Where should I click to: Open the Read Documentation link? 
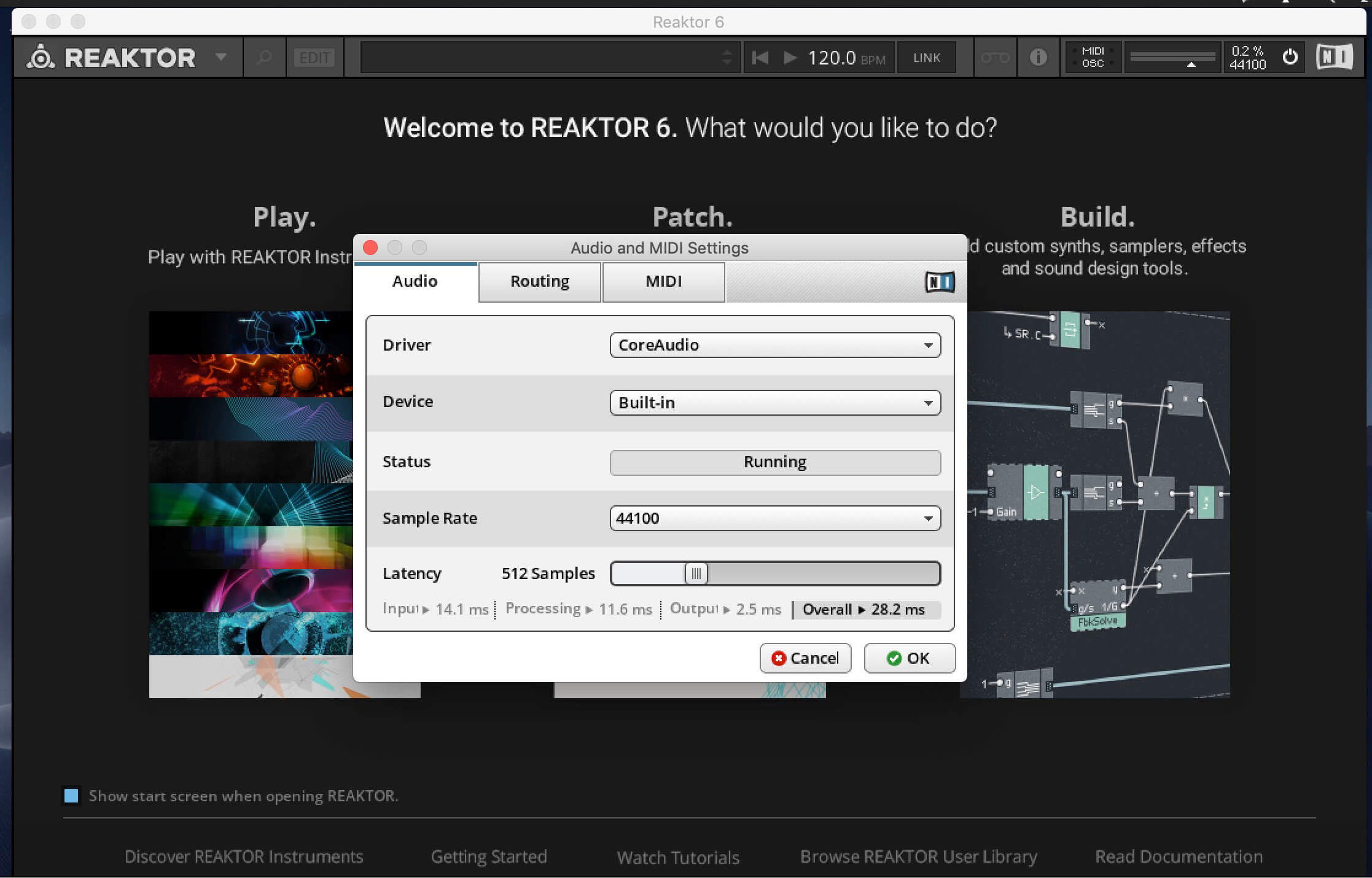pos(1179,857)
